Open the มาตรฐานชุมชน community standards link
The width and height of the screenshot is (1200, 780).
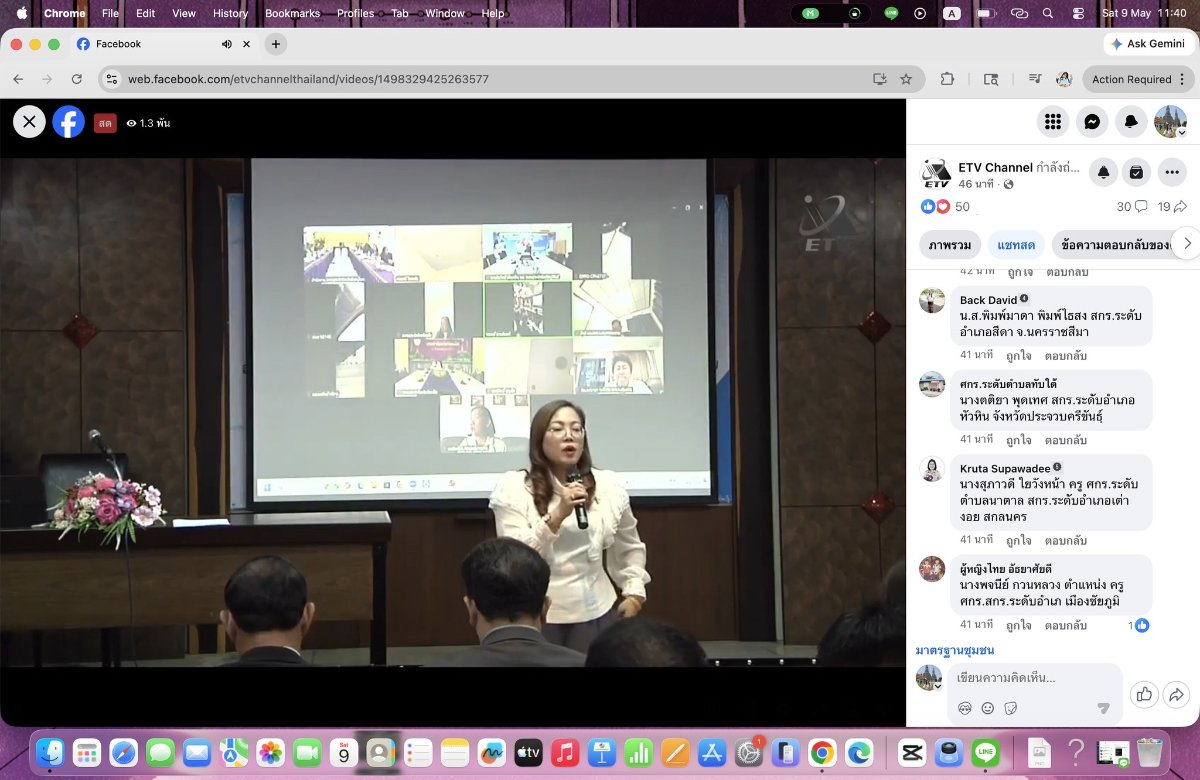pos(955,650)
